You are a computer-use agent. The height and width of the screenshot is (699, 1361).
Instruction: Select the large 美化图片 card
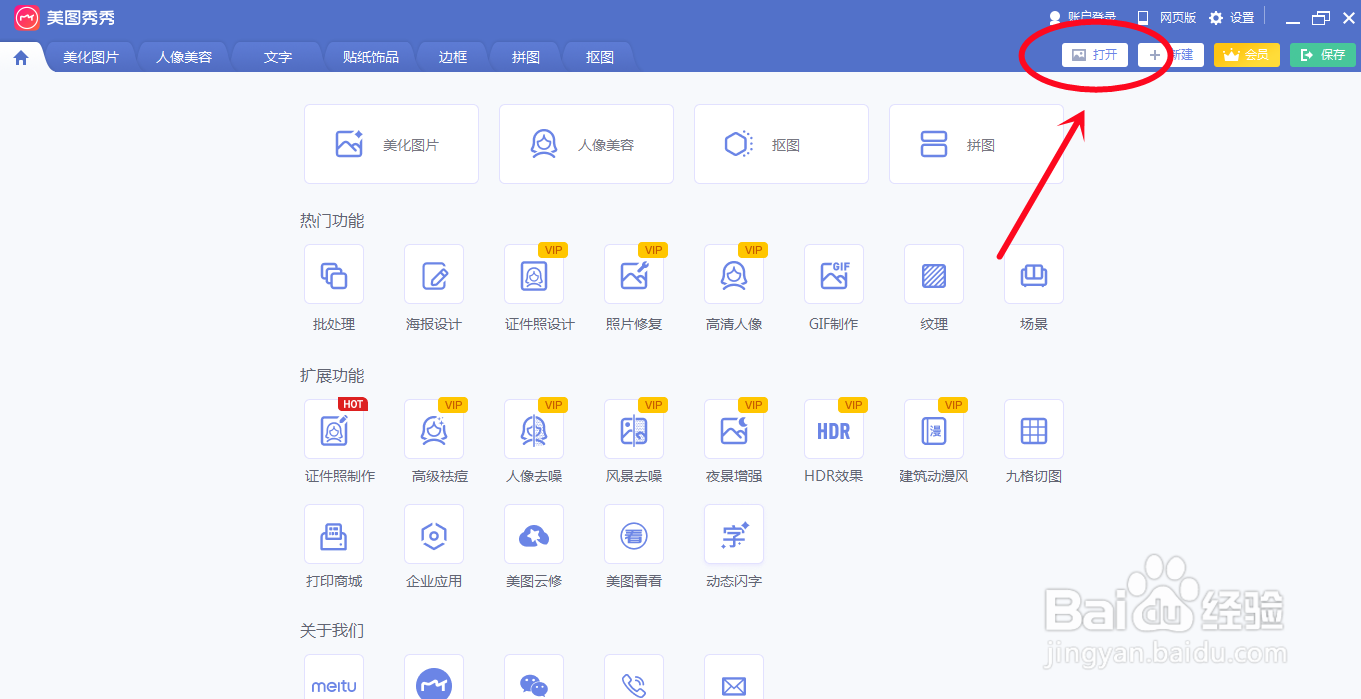(391, 144)
